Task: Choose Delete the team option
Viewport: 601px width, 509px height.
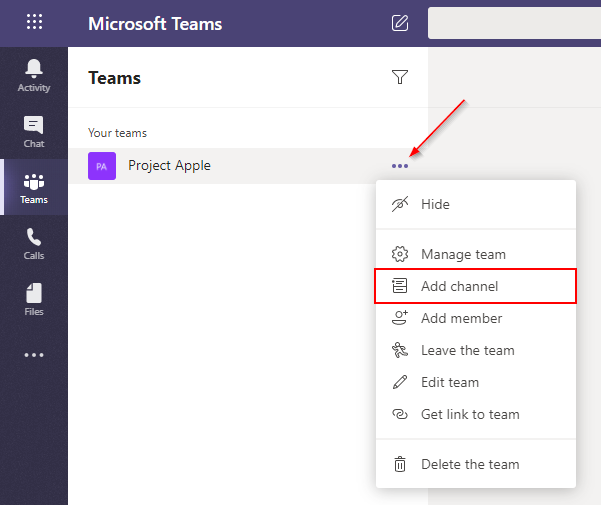Action: tap(476, 464)
